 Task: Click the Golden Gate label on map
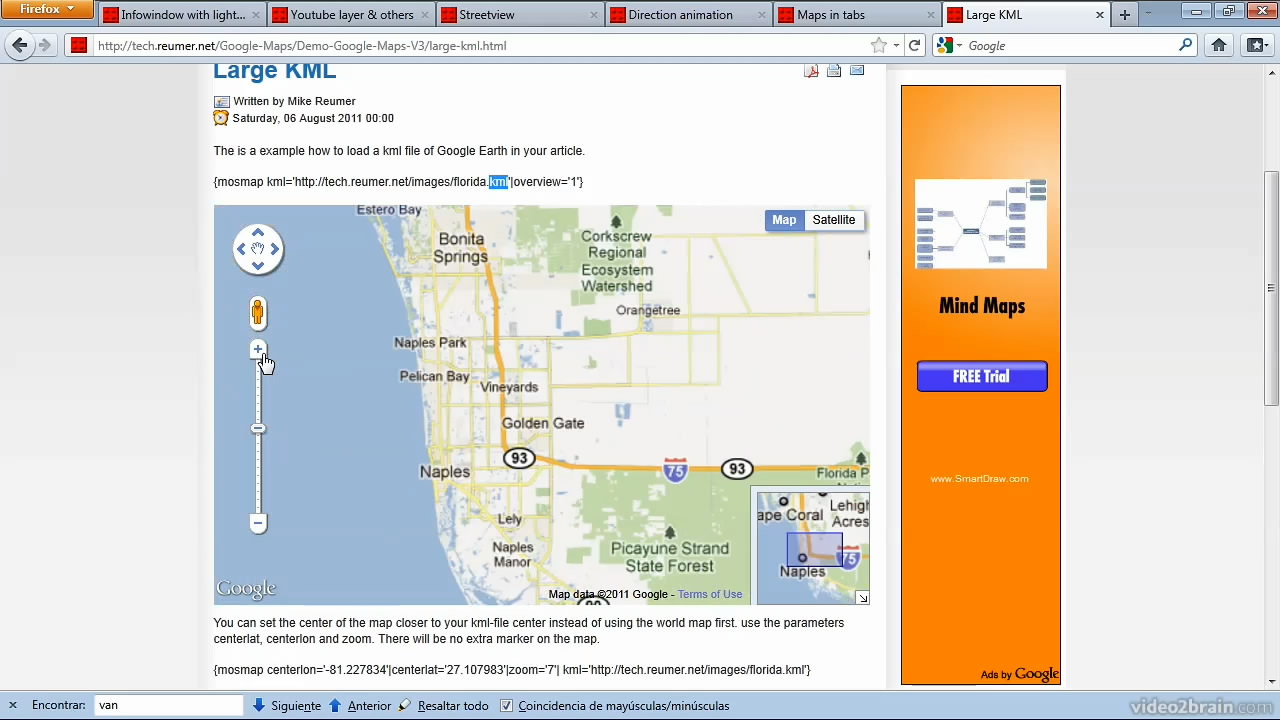pyautogui.click(x=543, y=423)
